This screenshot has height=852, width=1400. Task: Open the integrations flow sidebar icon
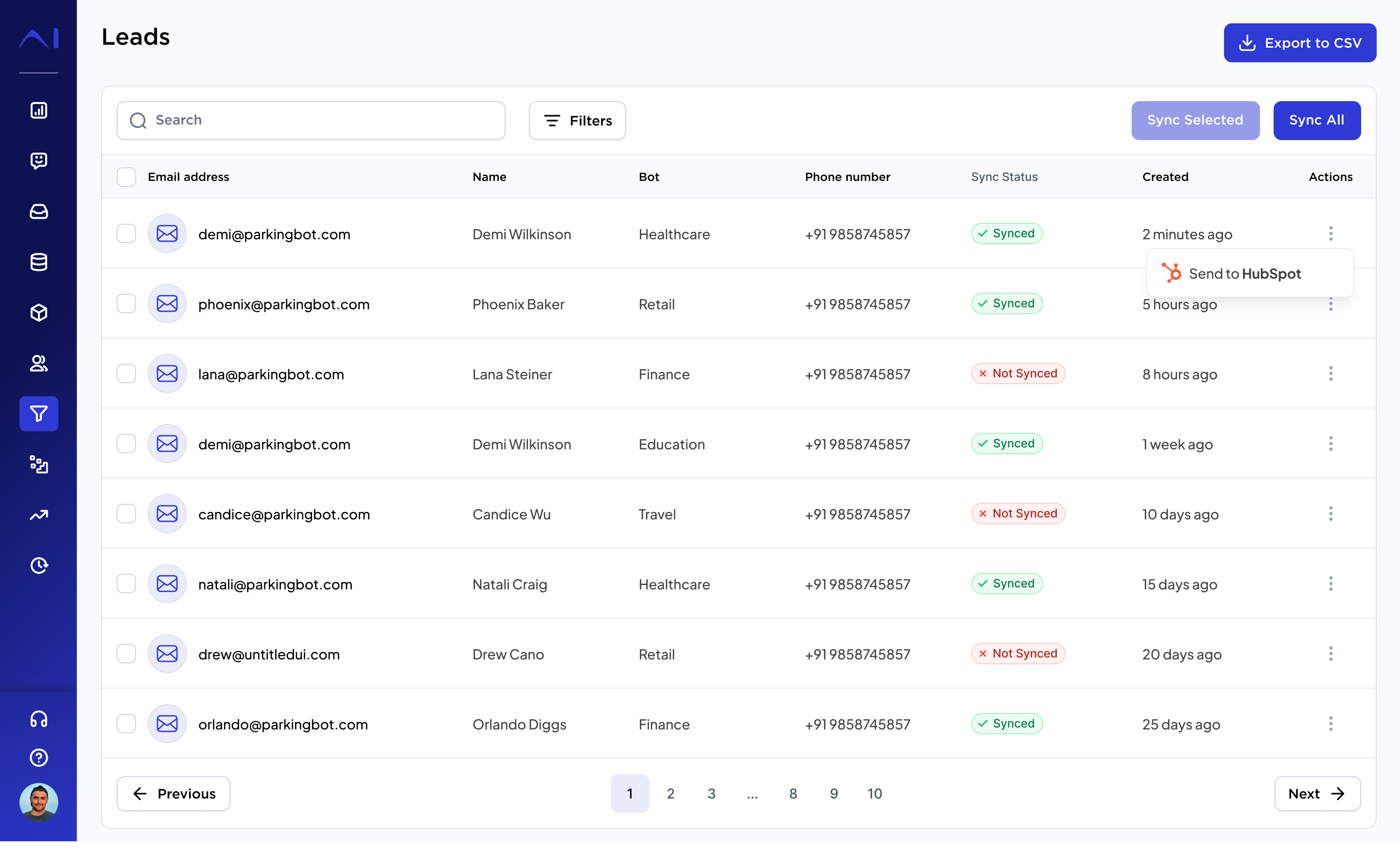[x=38, y=464]
